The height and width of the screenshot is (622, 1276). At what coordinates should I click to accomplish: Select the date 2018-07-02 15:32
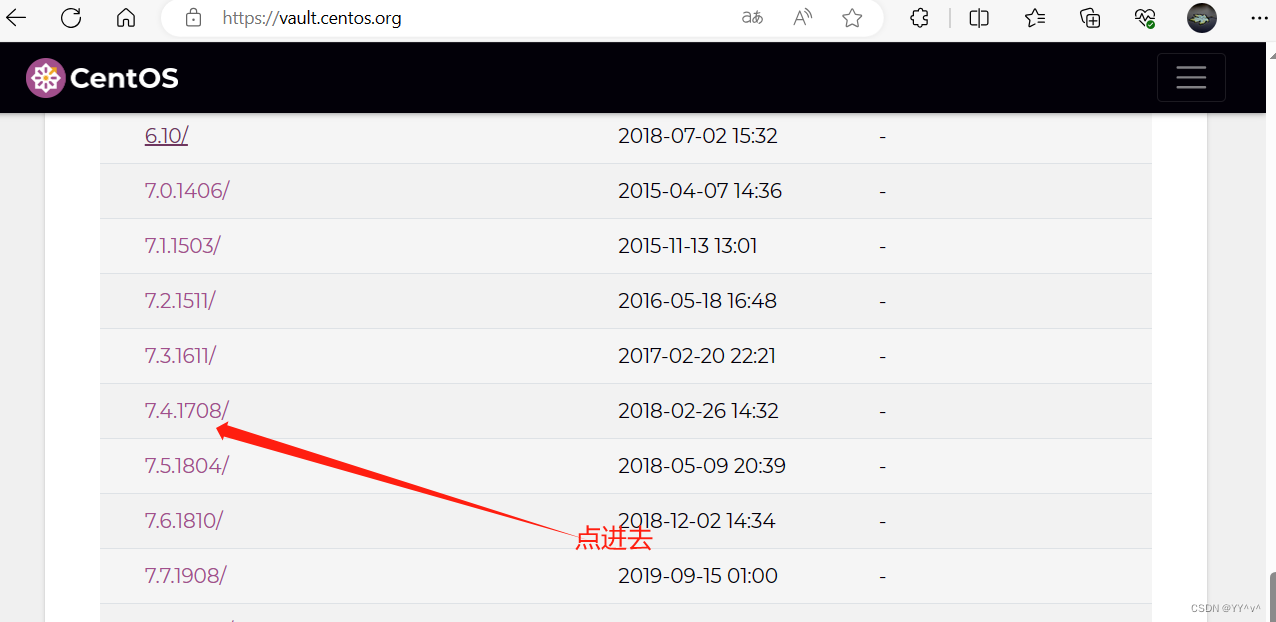coord(698,136)
